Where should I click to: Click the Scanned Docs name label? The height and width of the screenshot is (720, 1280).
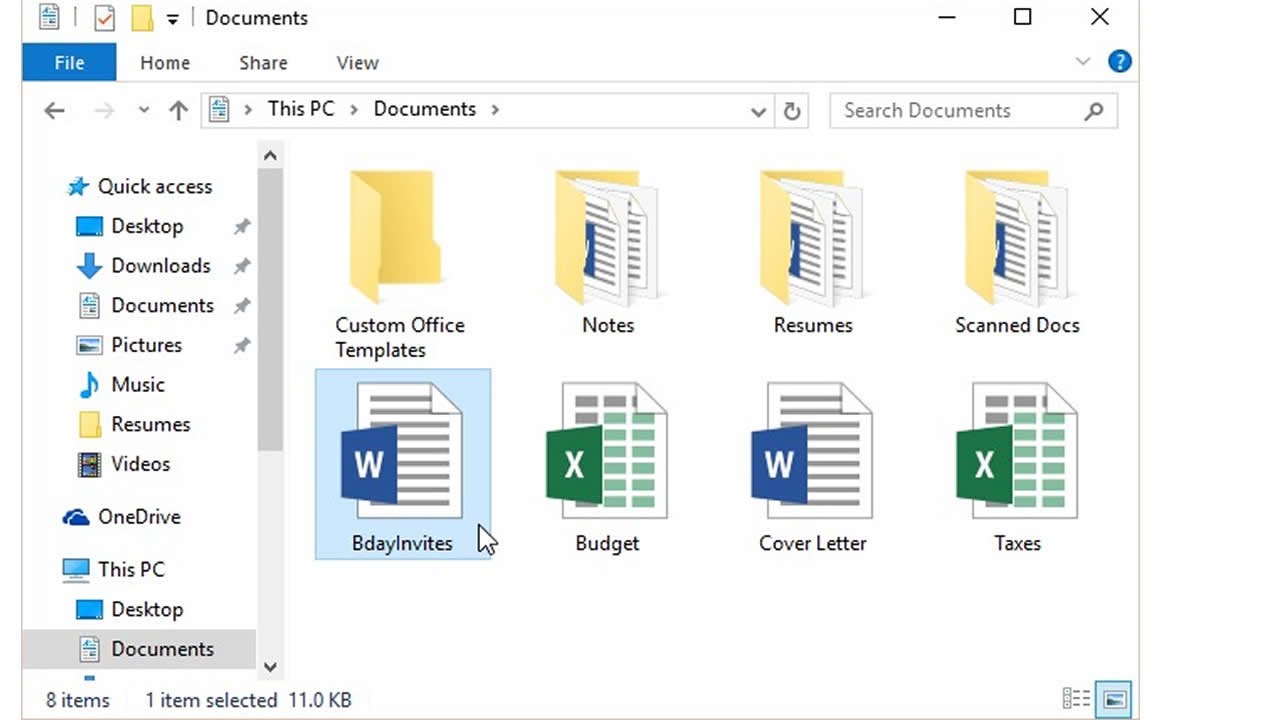pyautogui.click(x=1017, y=326)
